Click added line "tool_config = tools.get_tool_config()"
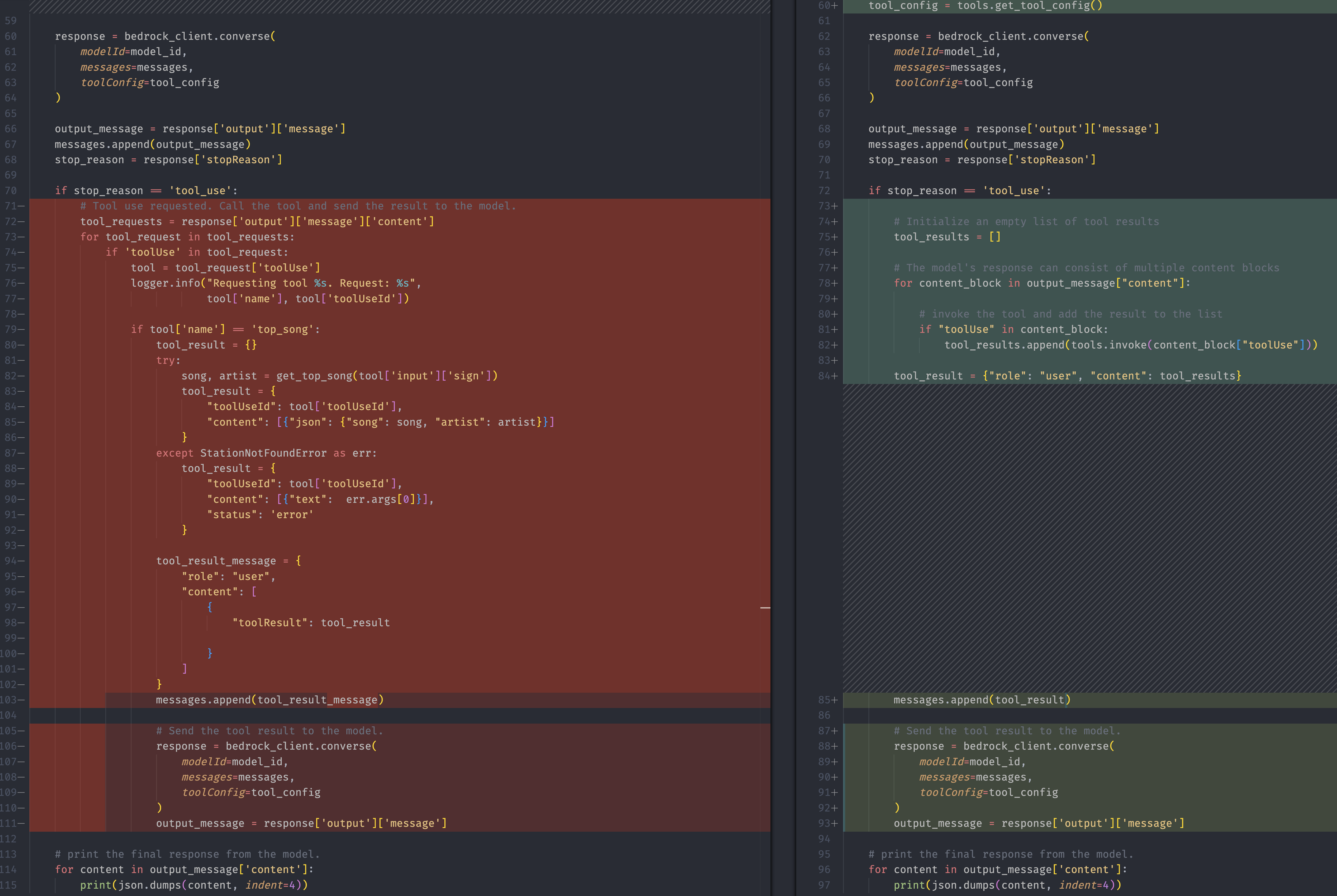1337x896 pixels. point(986,6)
